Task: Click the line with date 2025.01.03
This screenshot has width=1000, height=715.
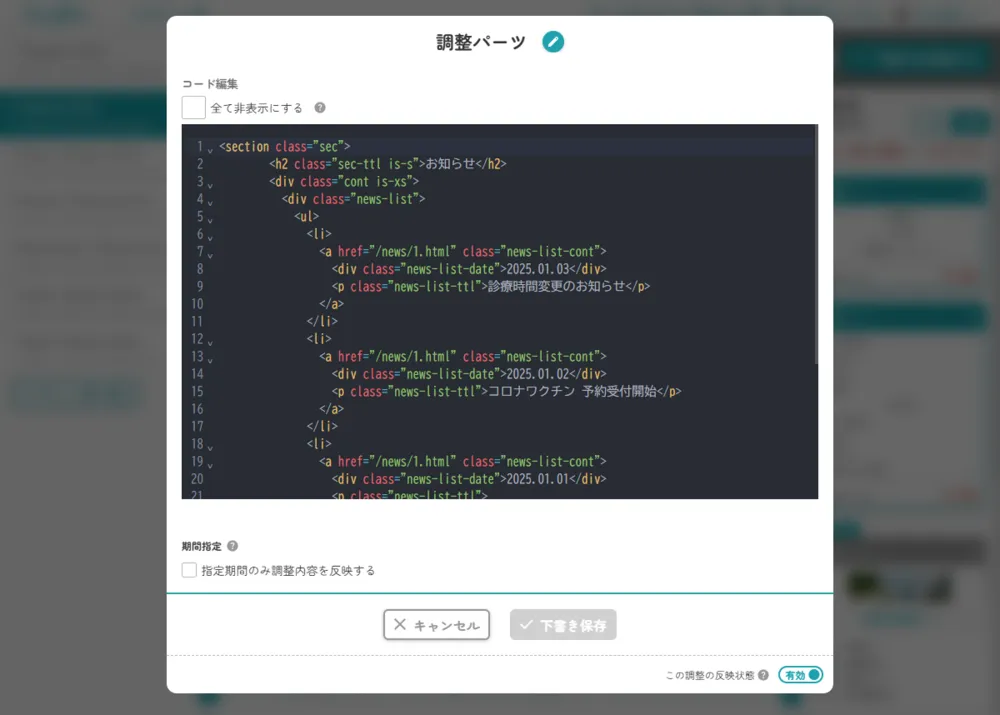Action: click(469, 269)
